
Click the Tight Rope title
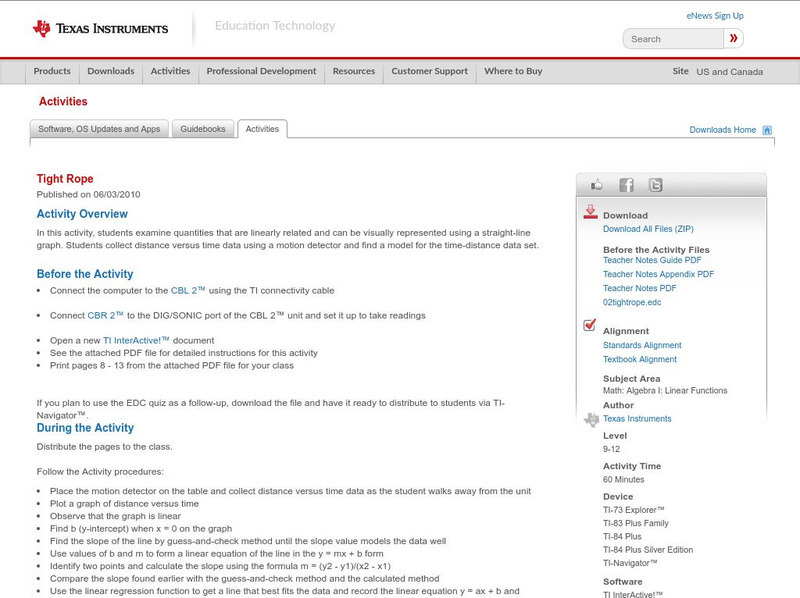click(65, 179)
